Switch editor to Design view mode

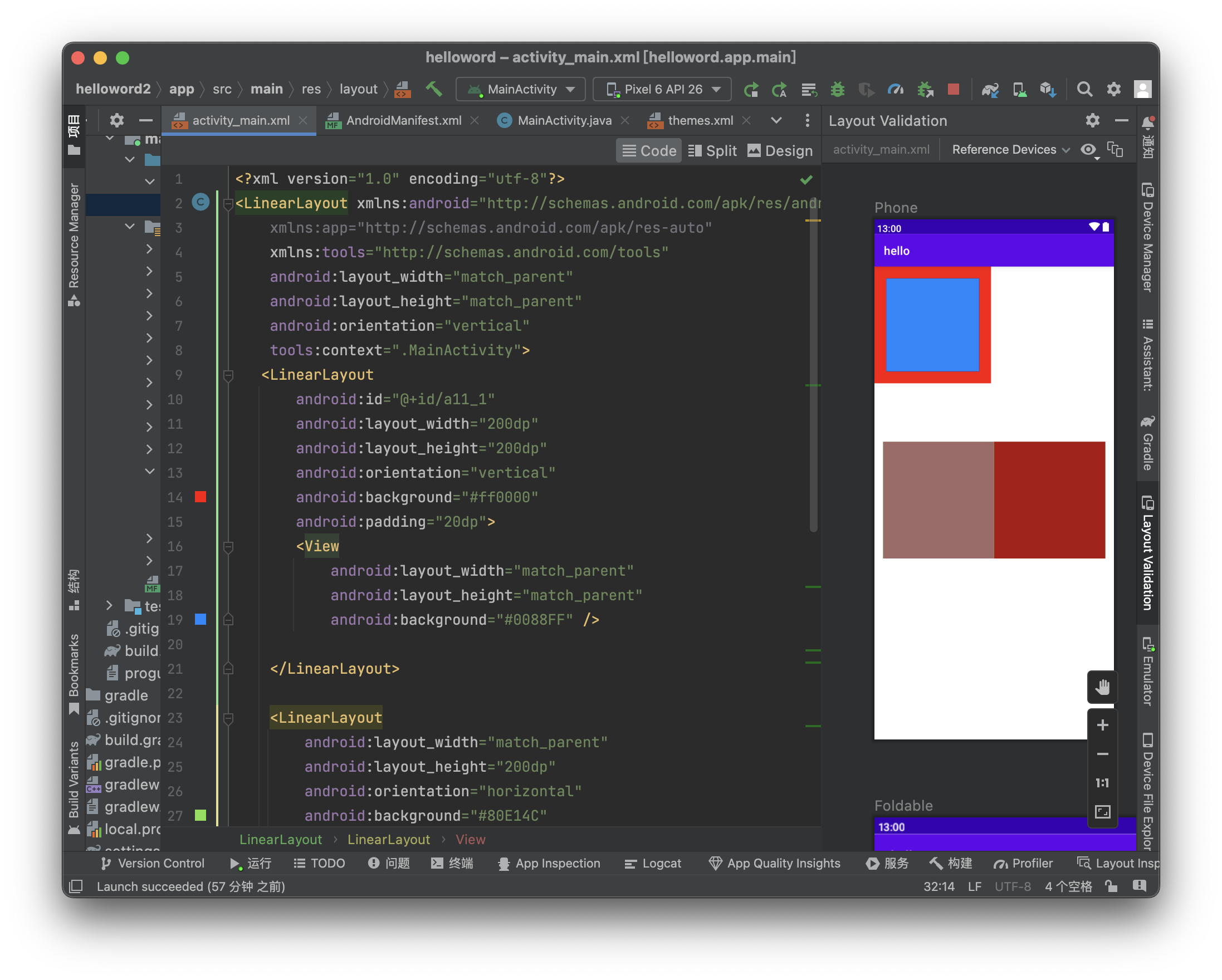[780, 151]
